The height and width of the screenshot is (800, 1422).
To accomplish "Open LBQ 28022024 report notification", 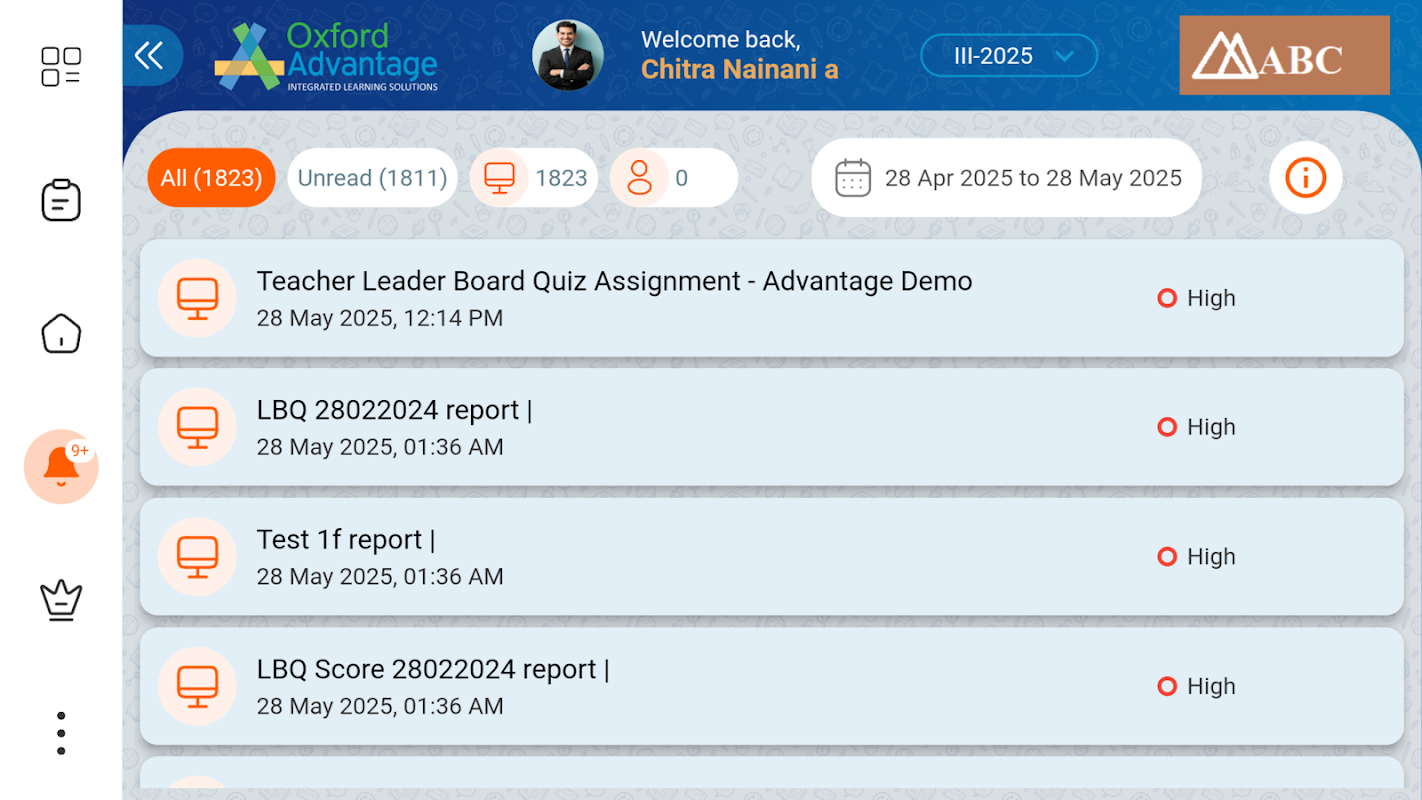I will [772, 427].
